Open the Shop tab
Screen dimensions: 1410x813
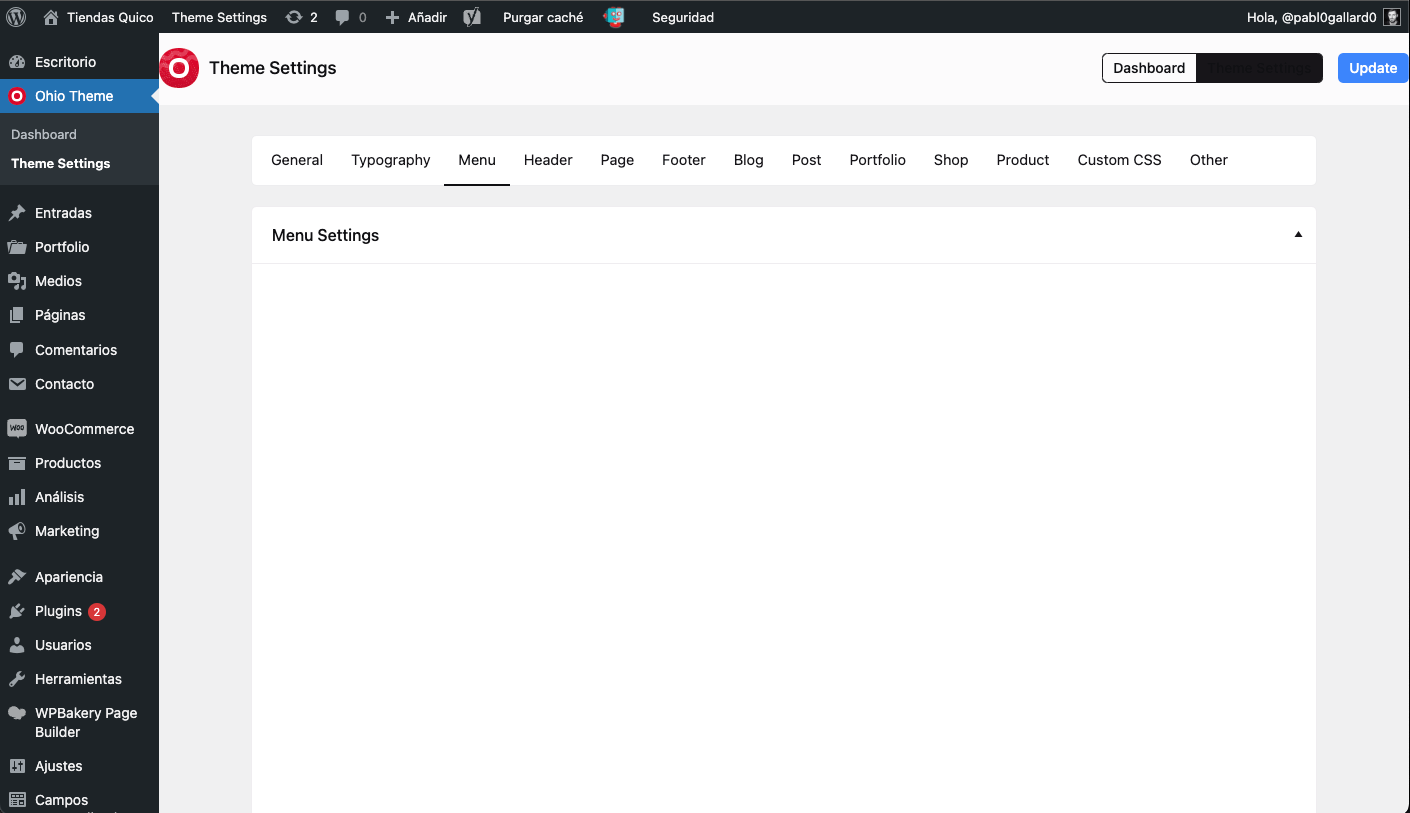(x=951, y=160)
